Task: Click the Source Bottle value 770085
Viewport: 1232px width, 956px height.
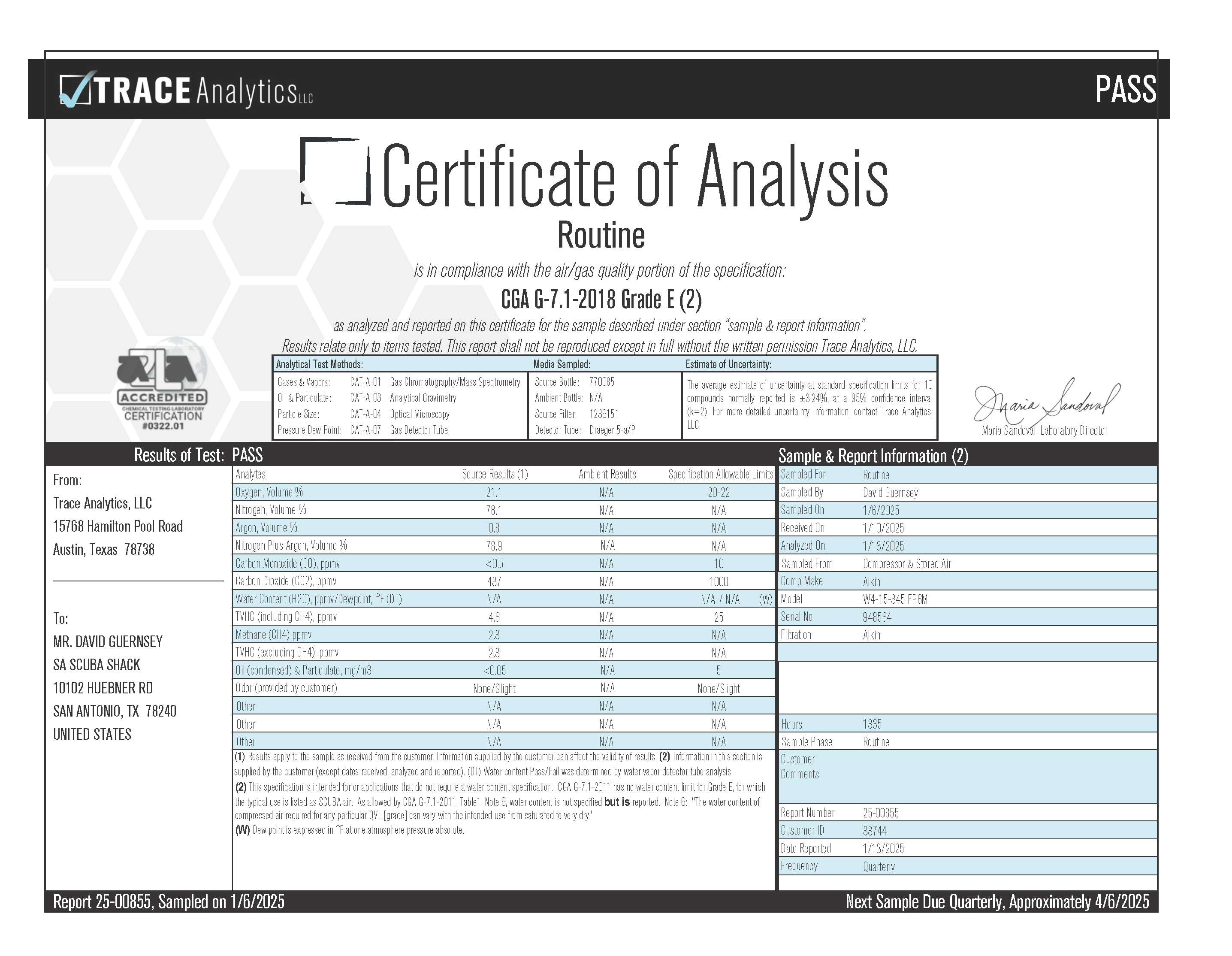Action: click(x=601, y=382)
